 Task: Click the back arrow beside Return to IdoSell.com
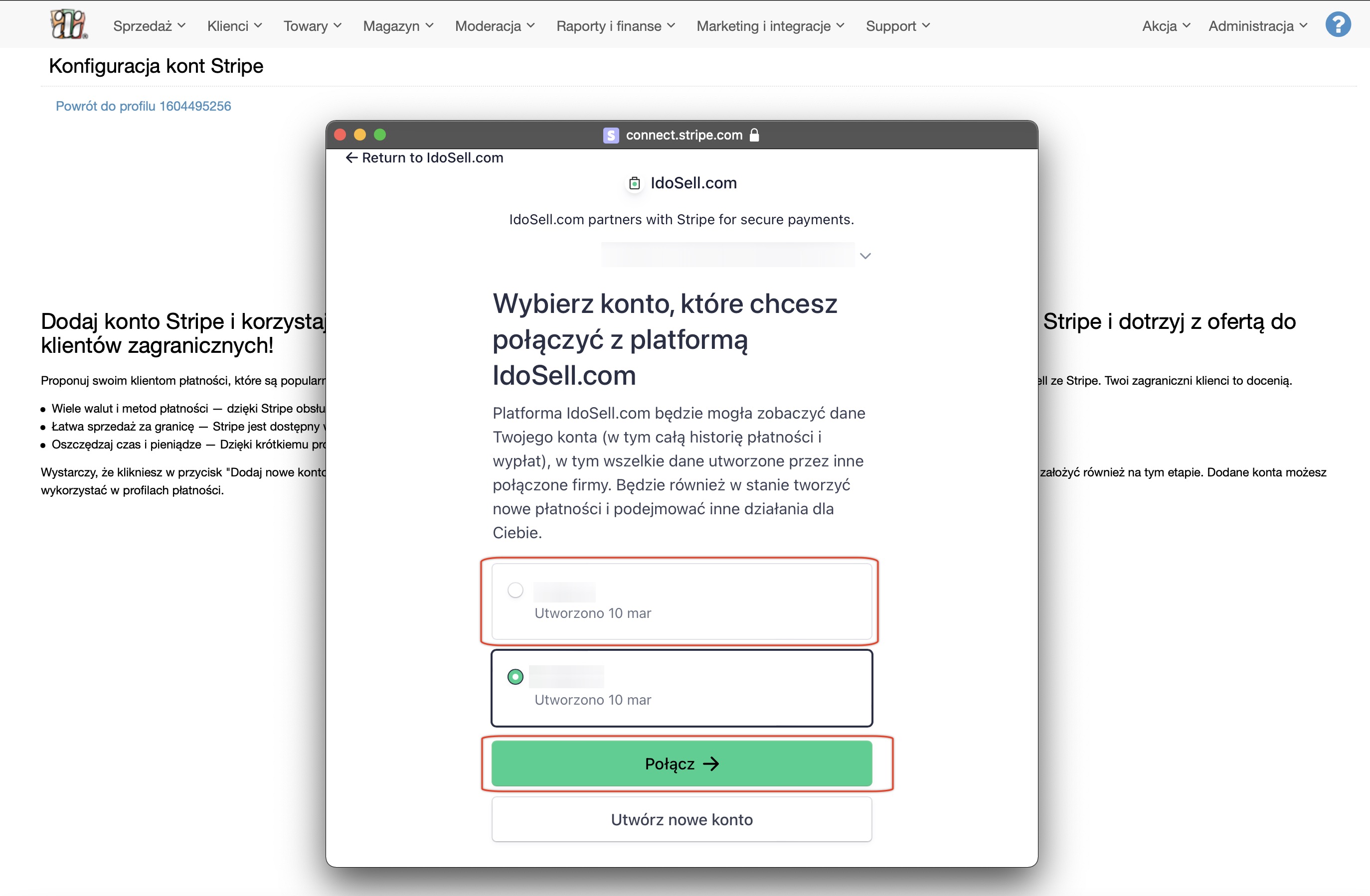pyautogui.click(x=351, y=158)
